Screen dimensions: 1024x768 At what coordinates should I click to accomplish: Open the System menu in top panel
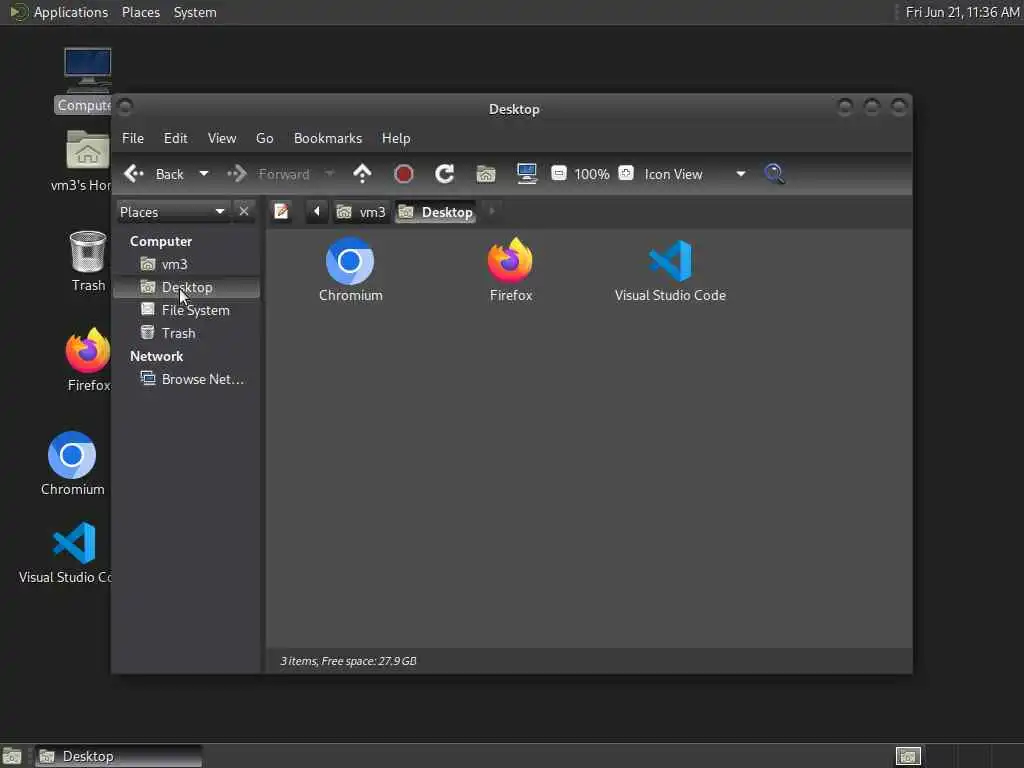coord(195,12)
